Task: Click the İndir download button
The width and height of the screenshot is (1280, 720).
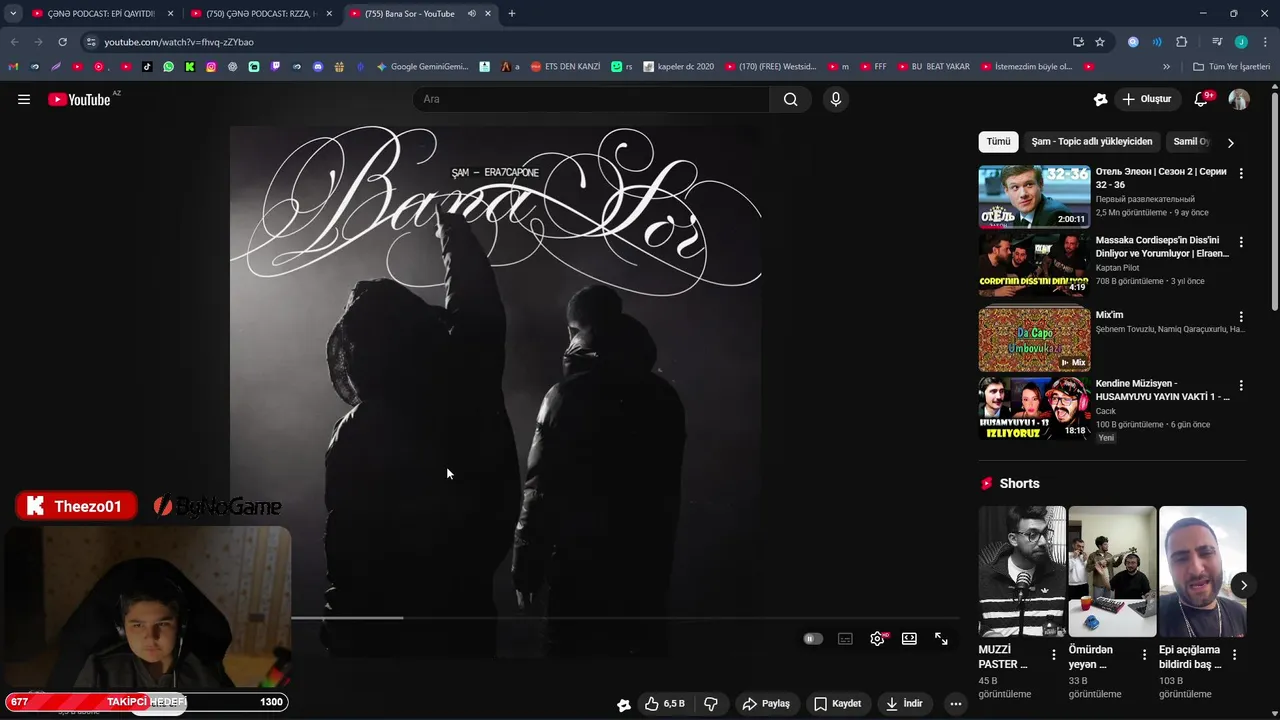Action: [x=904, y=704]
